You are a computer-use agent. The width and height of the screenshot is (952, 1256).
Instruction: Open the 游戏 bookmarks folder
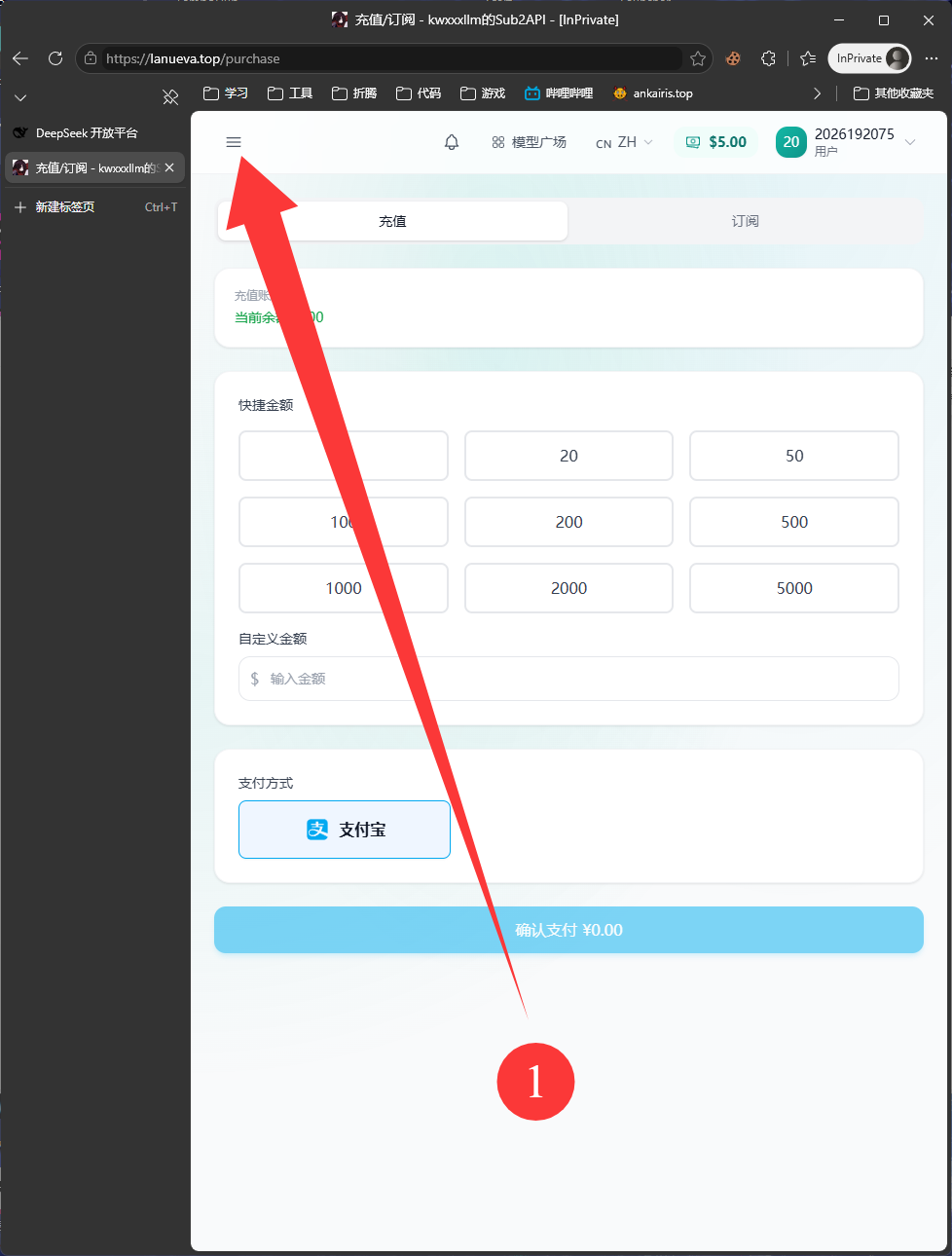coord(483,93)
